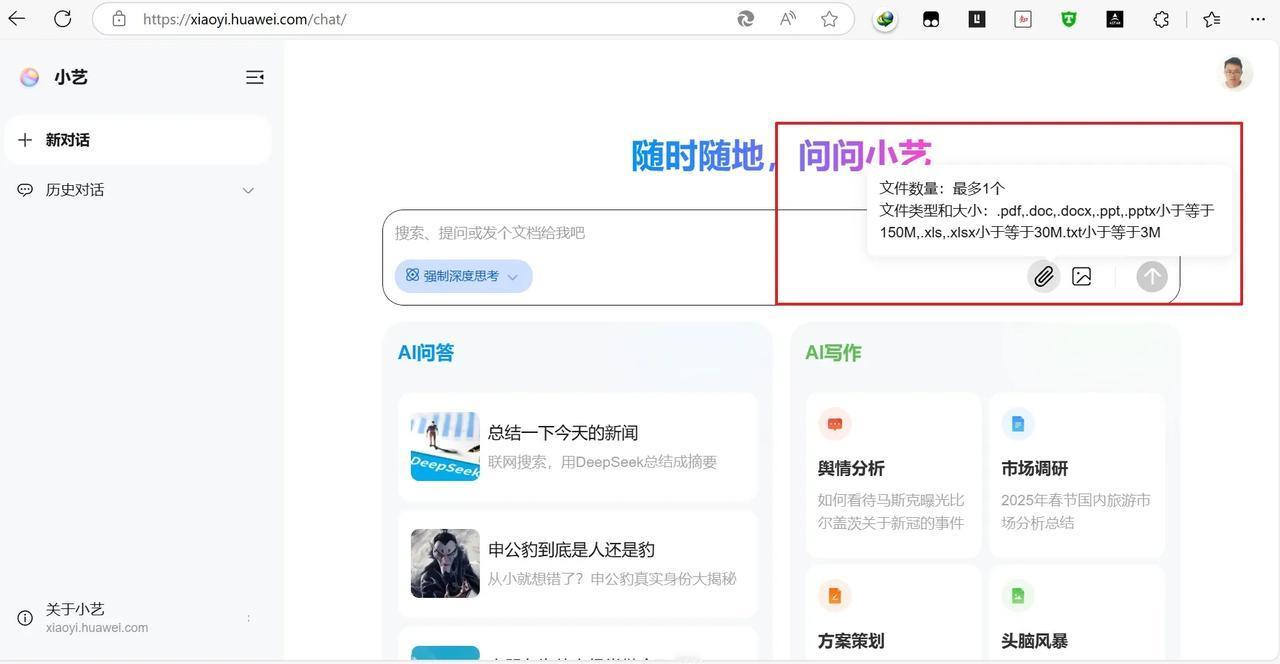Open the green globe browser extension
This screenshot has width=1280, height=664.
coord(885,19)
